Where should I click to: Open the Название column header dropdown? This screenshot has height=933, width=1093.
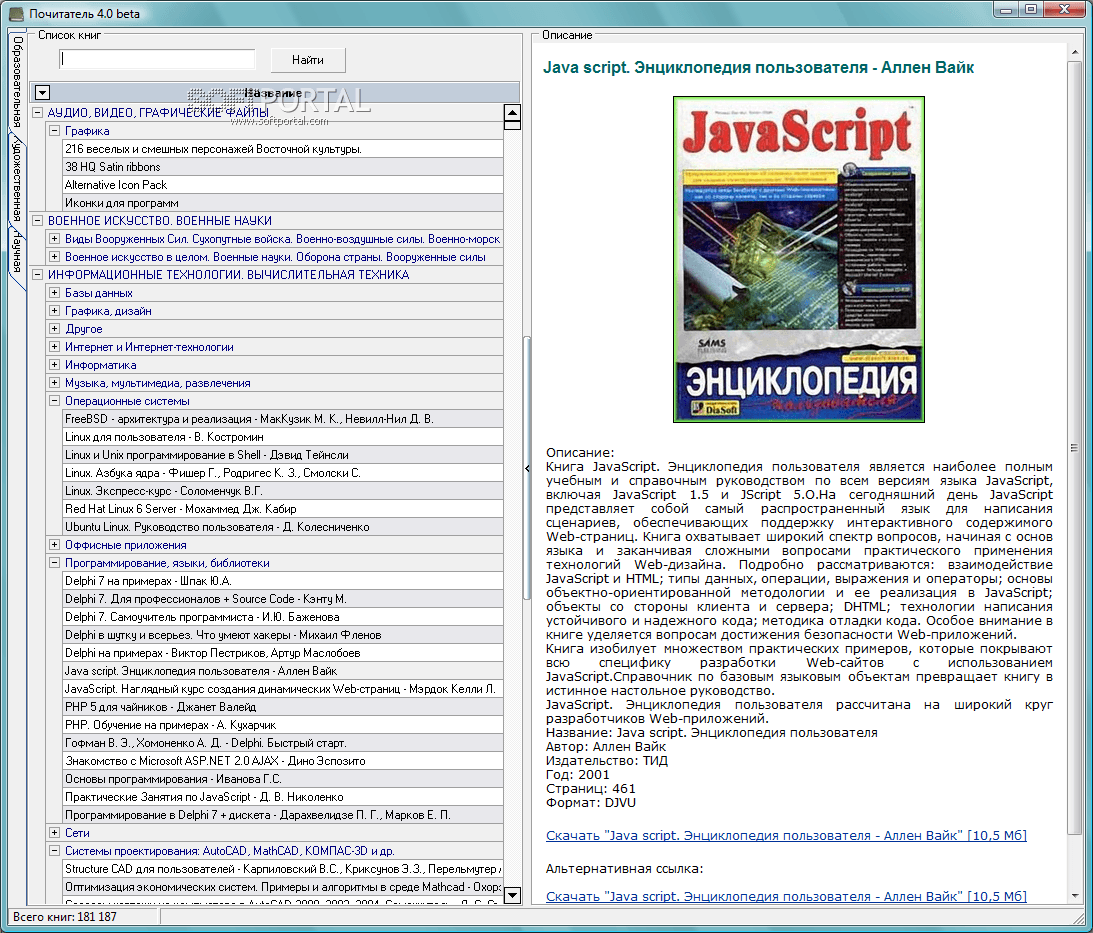point(43,93)
